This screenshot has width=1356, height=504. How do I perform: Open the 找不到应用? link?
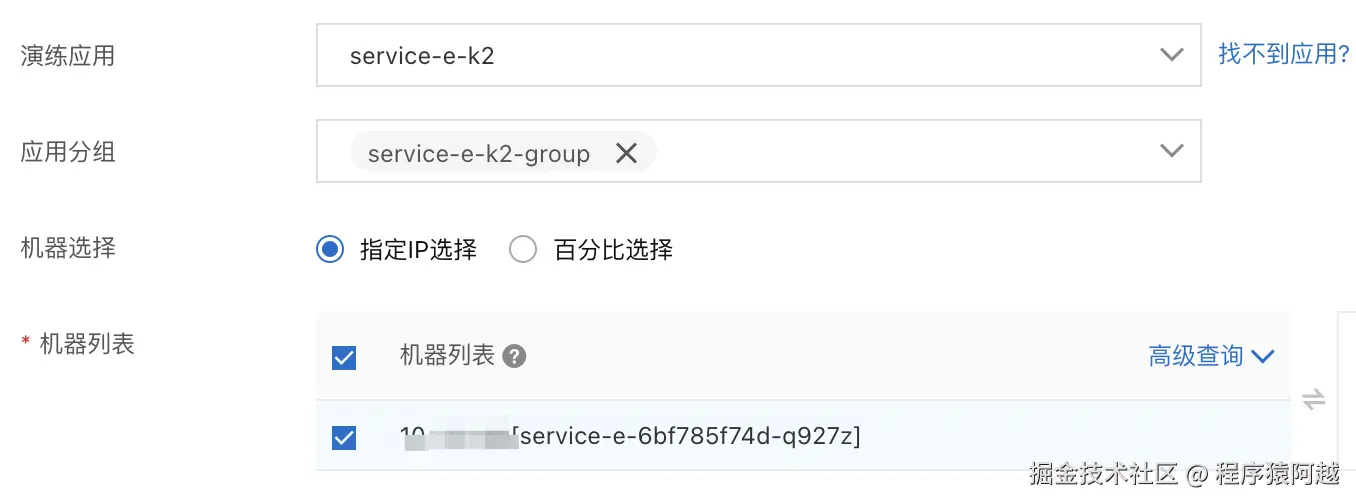coord(1284,54)
